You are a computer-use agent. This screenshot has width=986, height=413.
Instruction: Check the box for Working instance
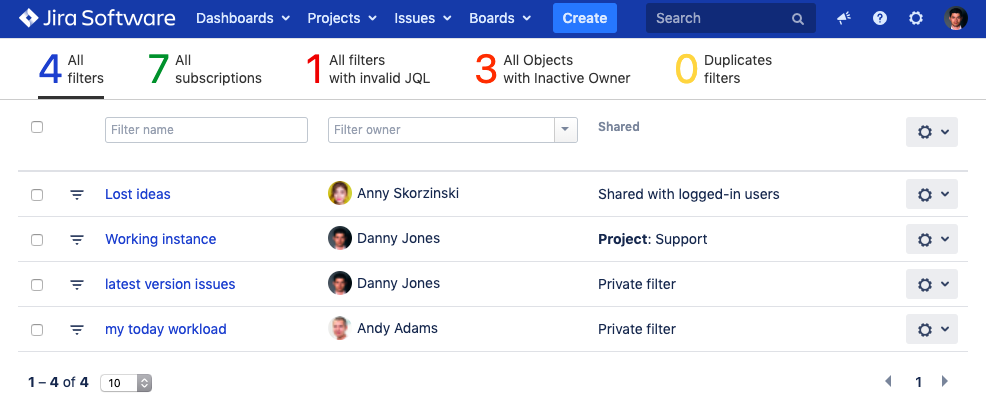[37, 240]
